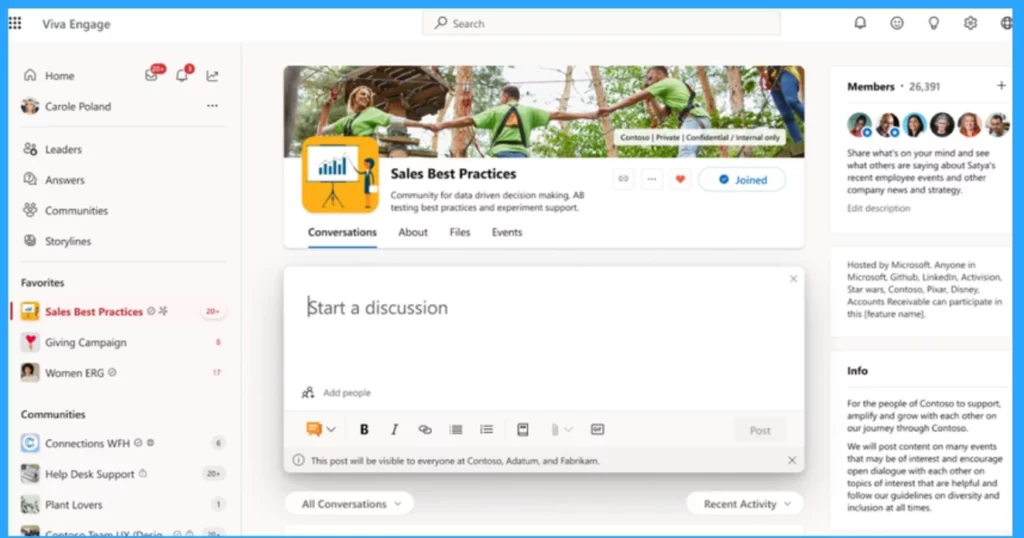Viewport: 1024px width, 538px height.
Task: Toggle bold formatting
Action: coord(364,430)
